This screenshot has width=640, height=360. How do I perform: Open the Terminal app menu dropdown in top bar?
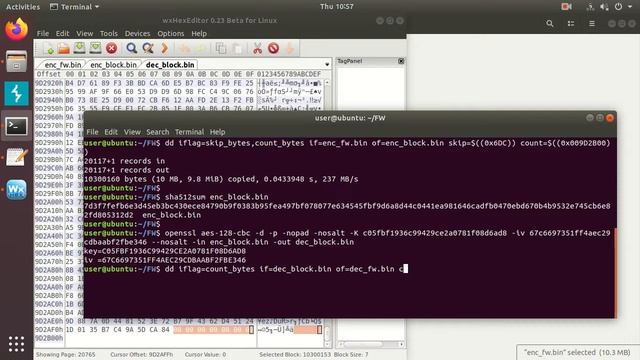(x=74, y=7)
